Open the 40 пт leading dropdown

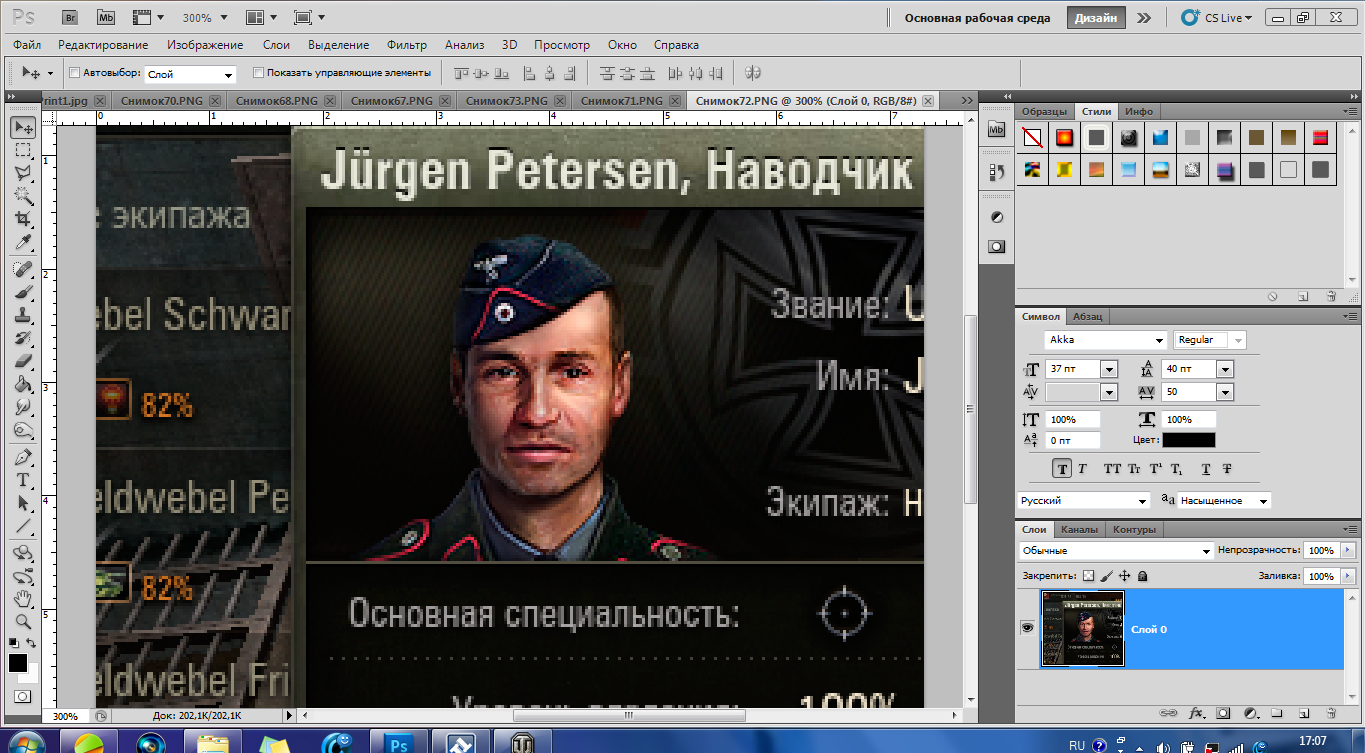click(1224, 369)
